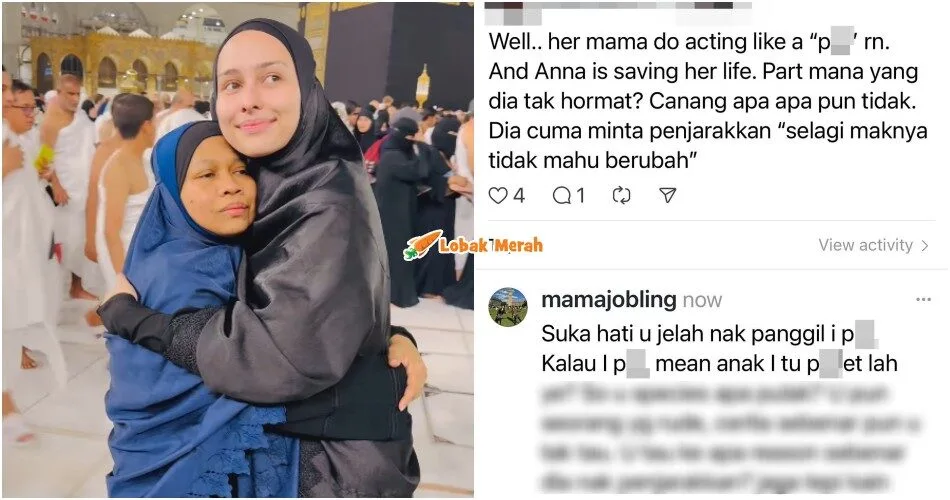
Task: Repost using the circular arrows icon
Action: coord(622,196)
